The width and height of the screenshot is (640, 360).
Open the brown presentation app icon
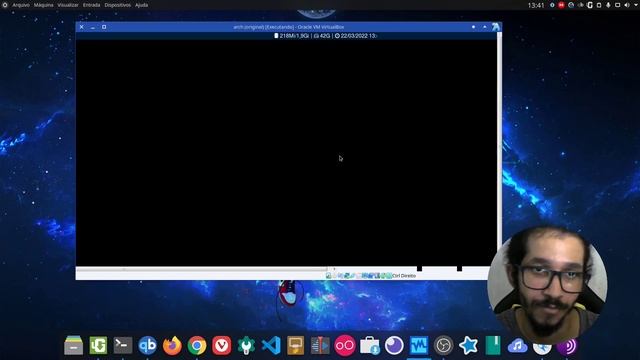(296, 345)
